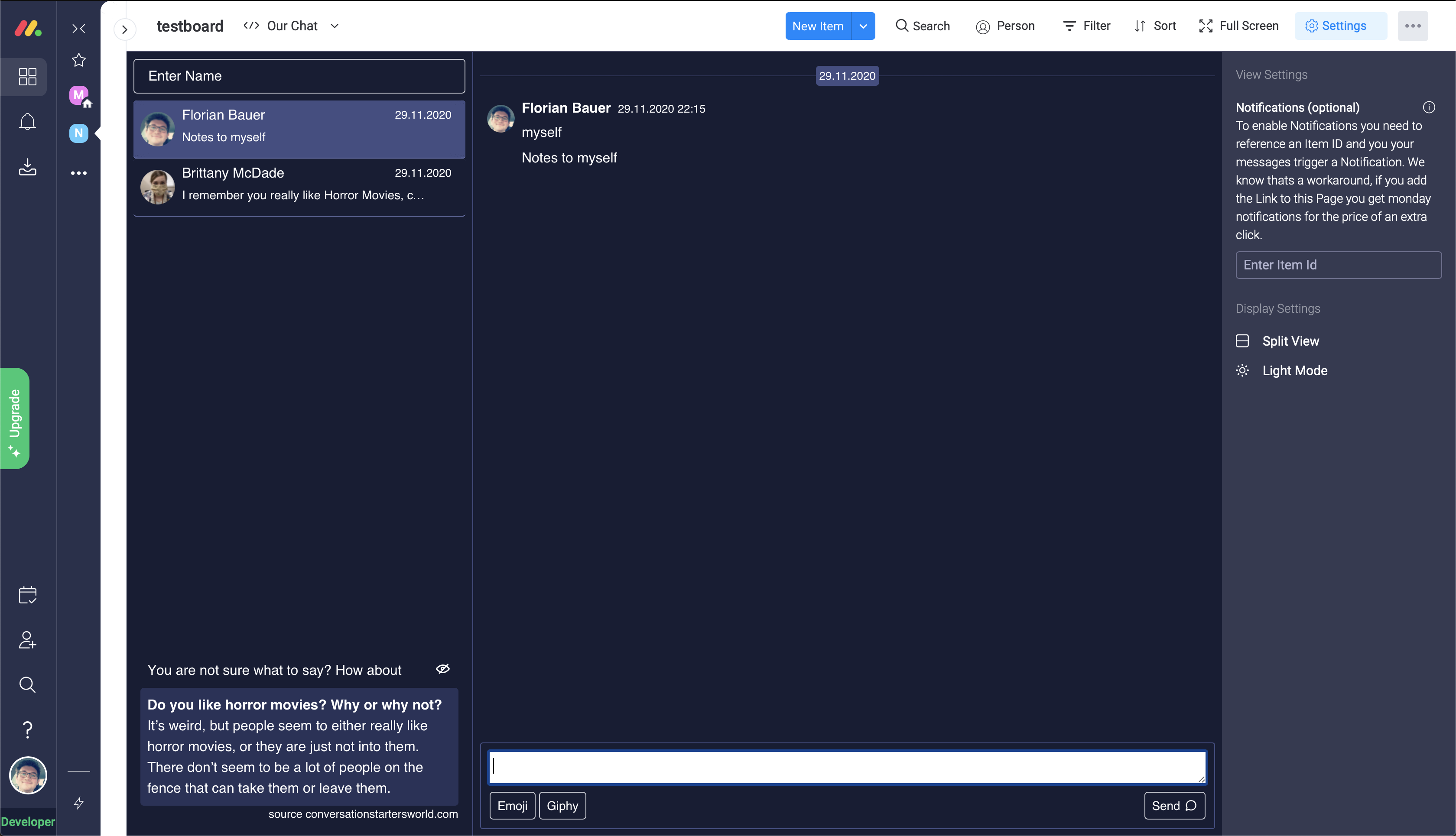Viewport: 1456px width, 836px height.
Task: Open the Our Chat view dropdown
Action: coord(335,26)
